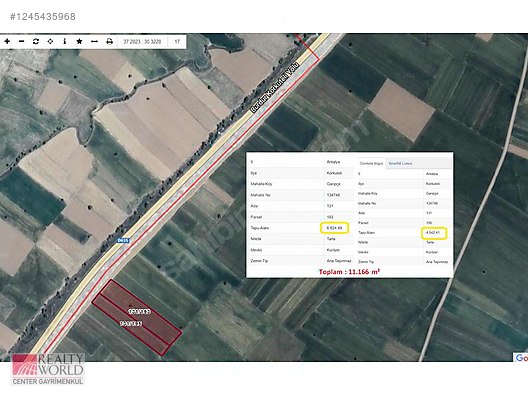528x396 pixels.
Task: Click the locate crosshair icon
Action: [50, 41]
